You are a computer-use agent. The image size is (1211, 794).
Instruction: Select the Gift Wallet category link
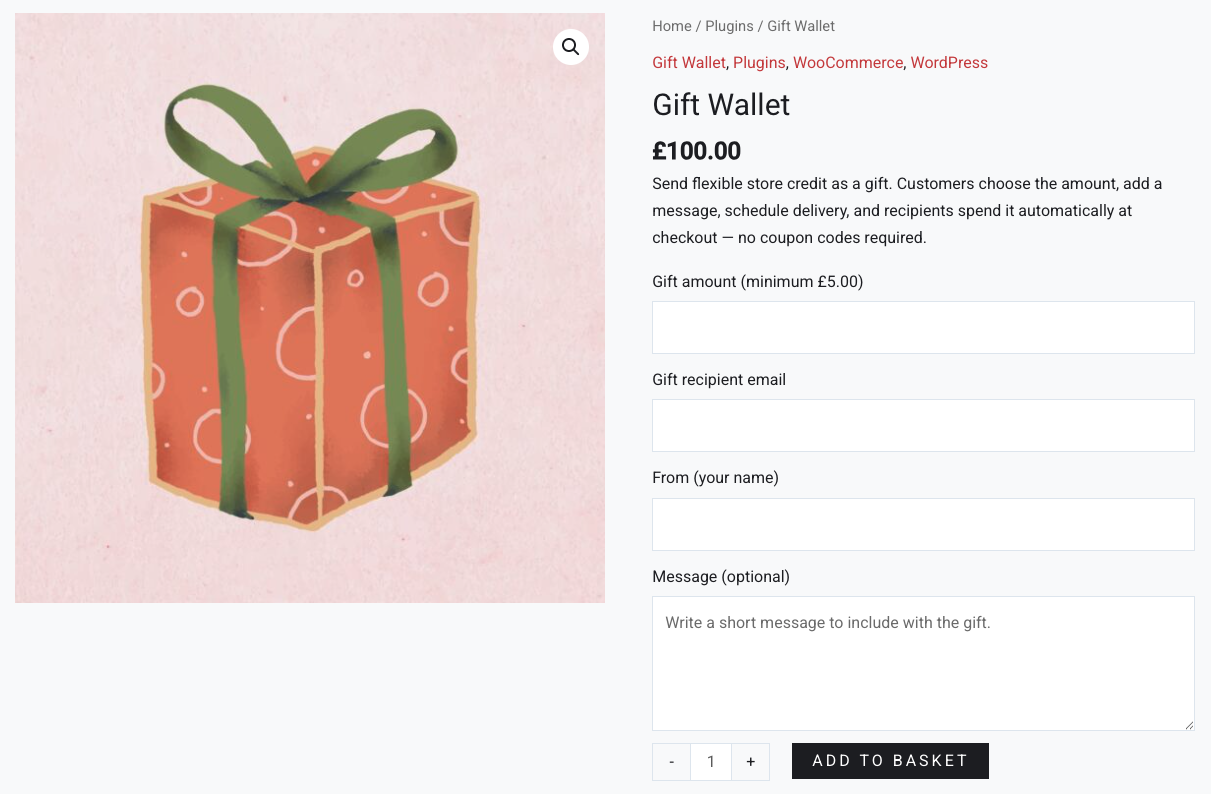[689, 62]
